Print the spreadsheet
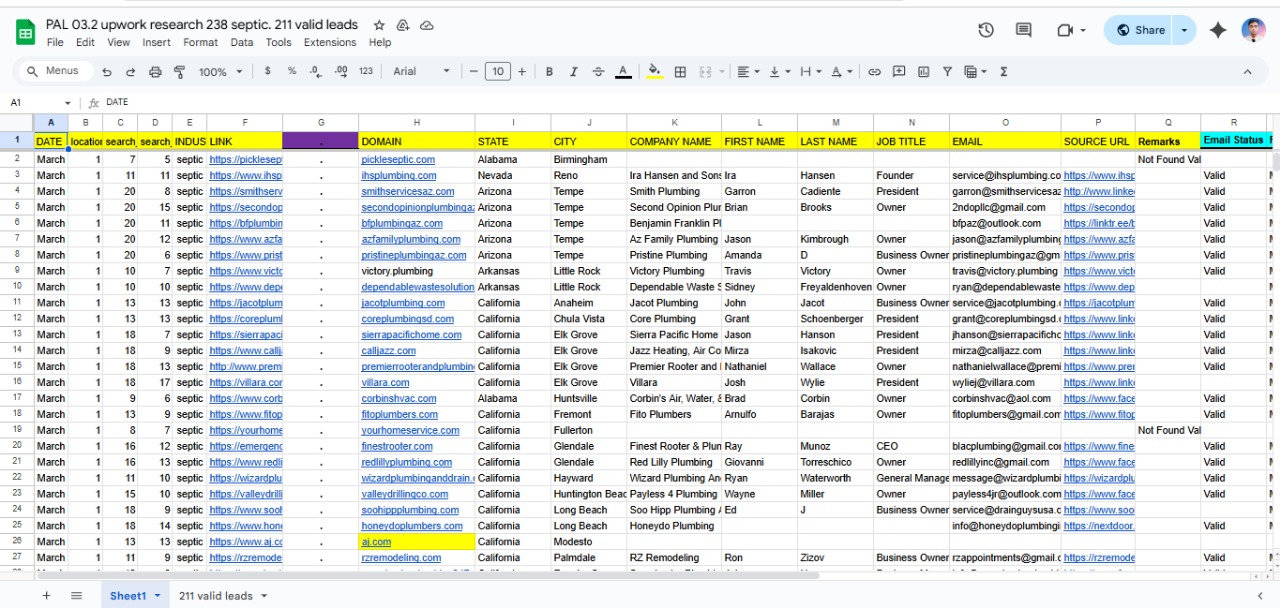1280x608 pixels. click(x=155, y=71)
